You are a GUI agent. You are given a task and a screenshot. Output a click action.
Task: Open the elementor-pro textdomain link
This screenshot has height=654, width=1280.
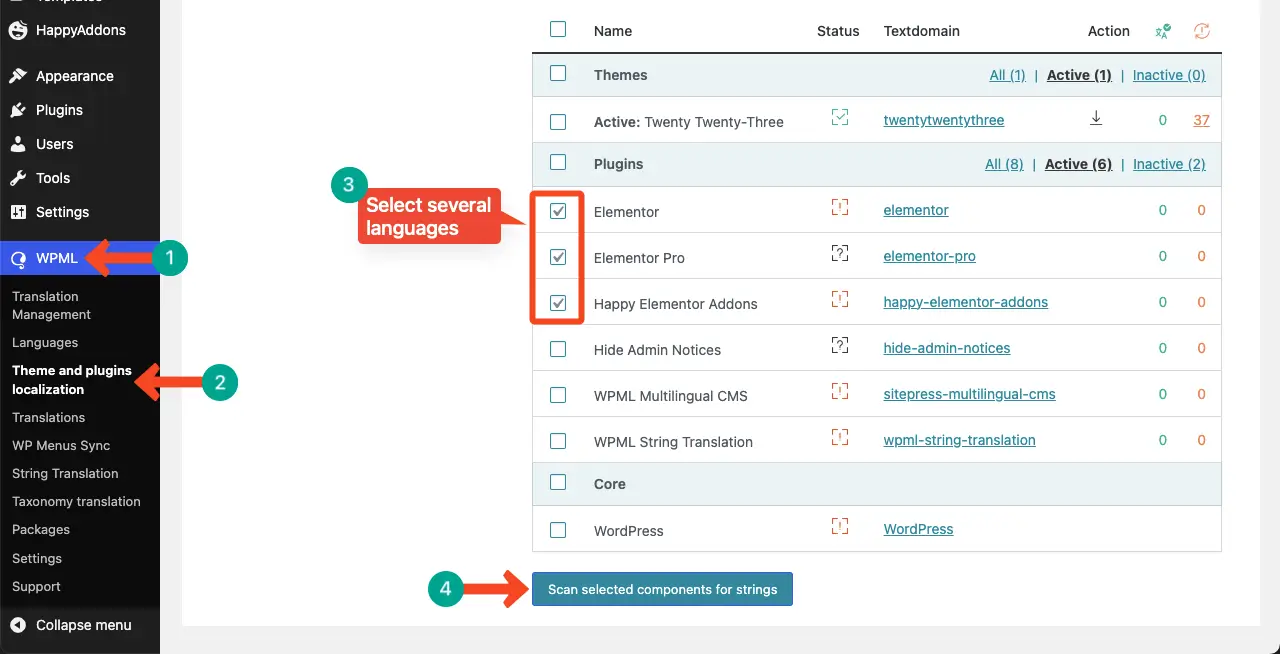pyautogui.click(x=930, y=256)
